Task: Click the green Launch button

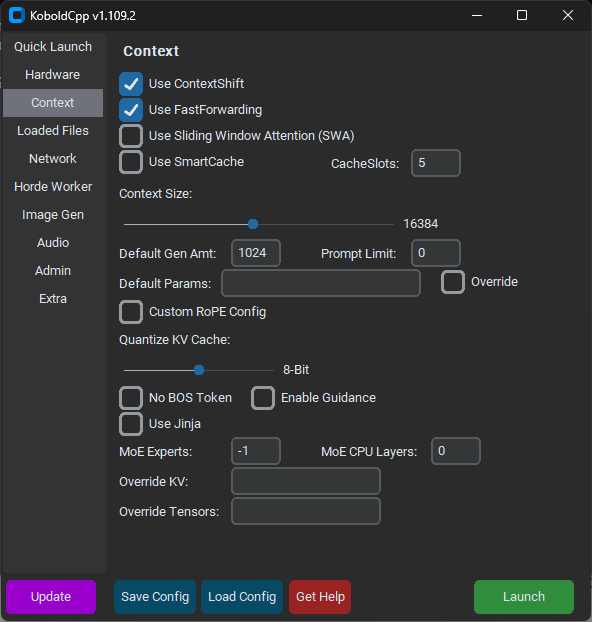Action: (524, 597)
